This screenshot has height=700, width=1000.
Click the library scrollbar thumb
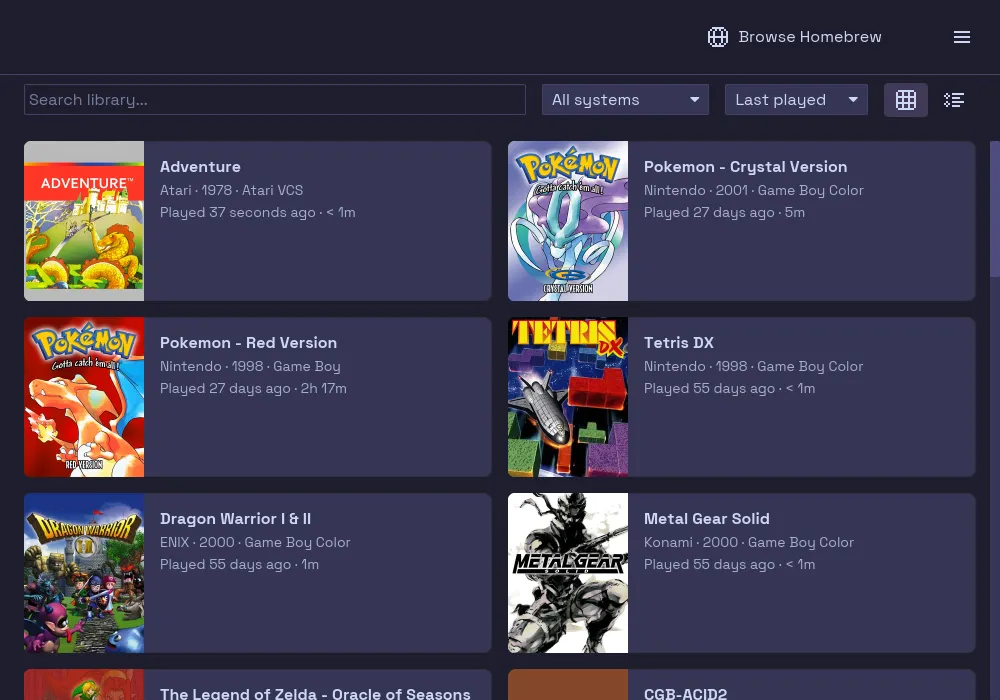click(994, 209)
